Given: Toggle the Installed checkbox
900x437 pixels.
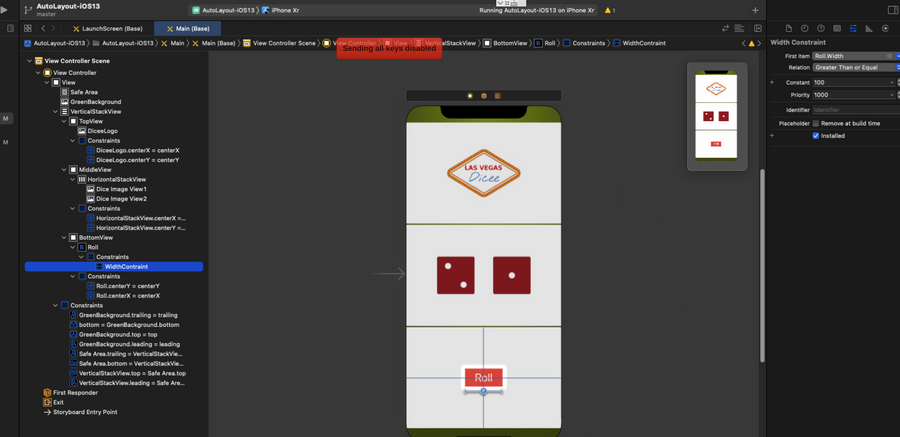Looking at the screenshot, I should pos(816,136).
